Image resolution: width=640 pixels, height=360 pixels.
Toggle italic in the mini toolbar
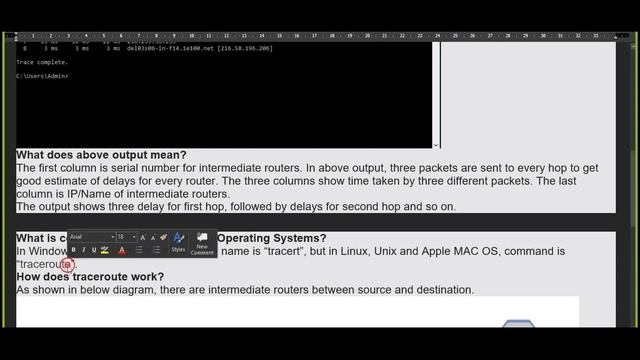click(84, 250)
